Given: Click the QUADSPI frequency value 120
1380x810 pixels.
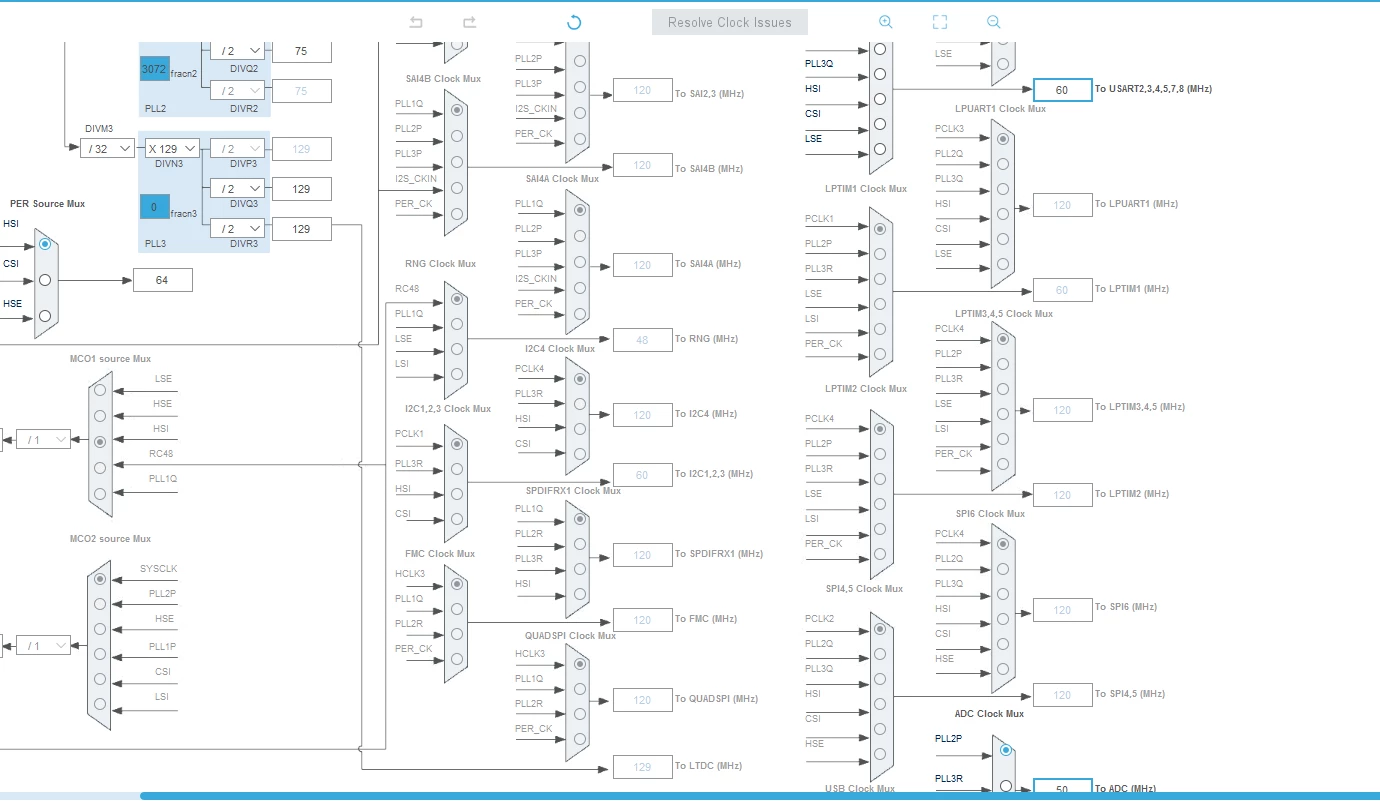Looking at the screenshot, I should point(642,700).
